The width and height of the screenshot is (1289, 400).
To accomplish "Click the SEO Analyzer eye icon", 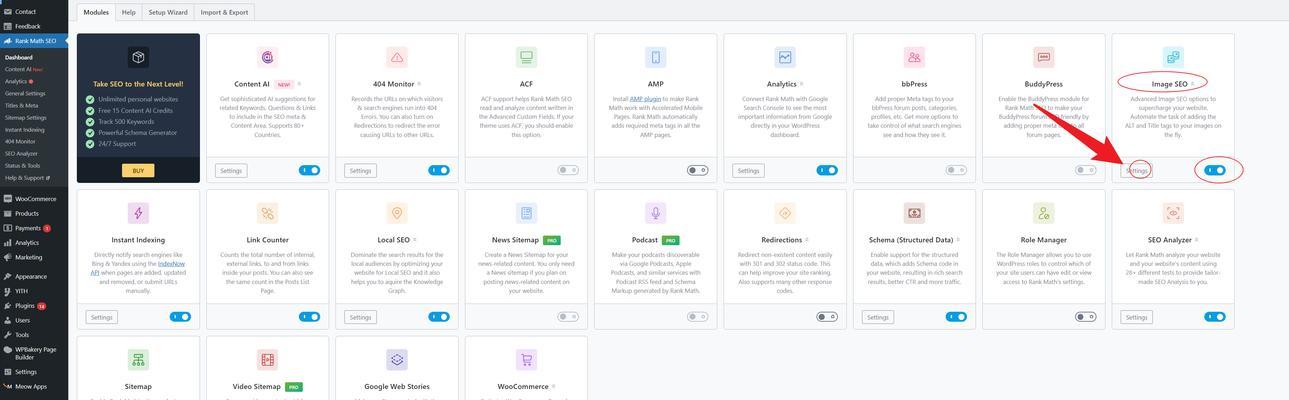I will click(1173, 213).
